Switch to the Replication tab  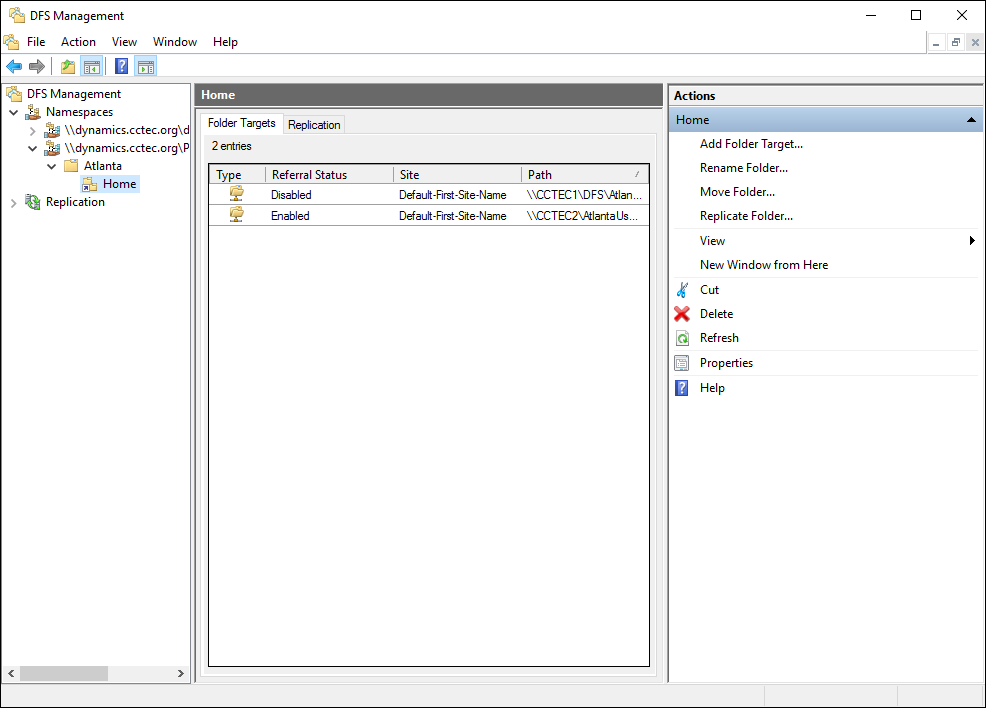[314, 125]
